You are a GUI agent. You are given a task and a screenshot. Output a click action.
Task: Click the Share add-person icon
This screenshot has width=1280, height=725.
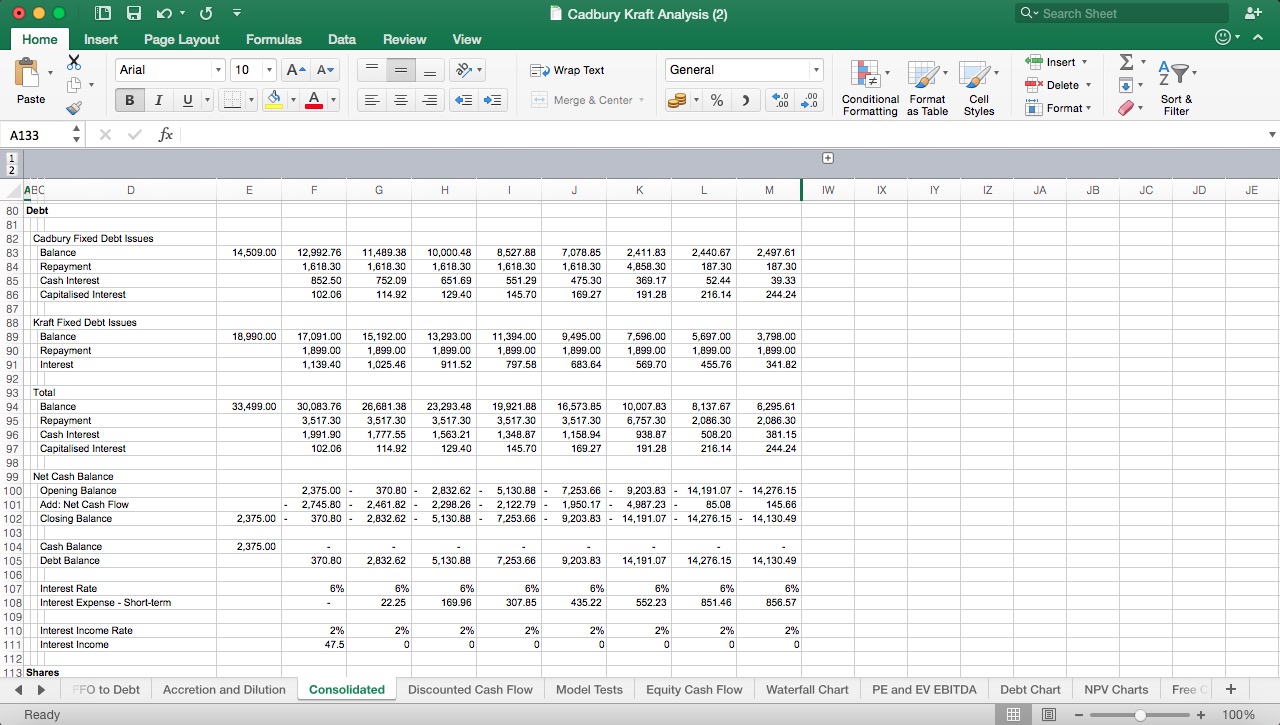1253,13
